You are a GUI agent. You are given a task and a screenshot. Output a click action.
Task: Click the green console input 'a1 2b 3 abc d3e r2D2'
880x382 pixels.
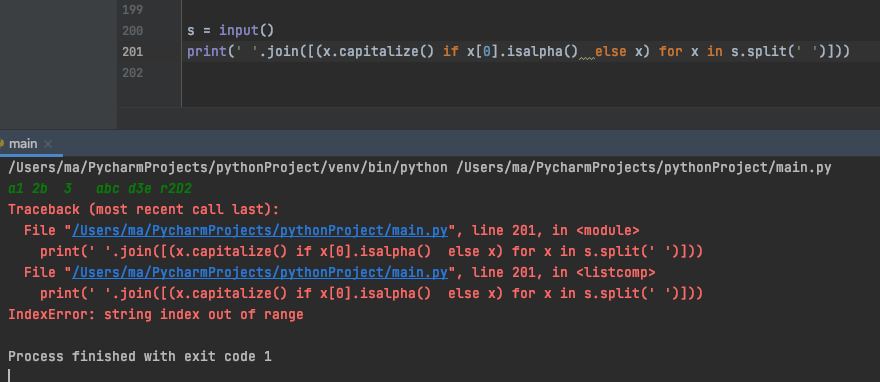click(x=100, y=188)
